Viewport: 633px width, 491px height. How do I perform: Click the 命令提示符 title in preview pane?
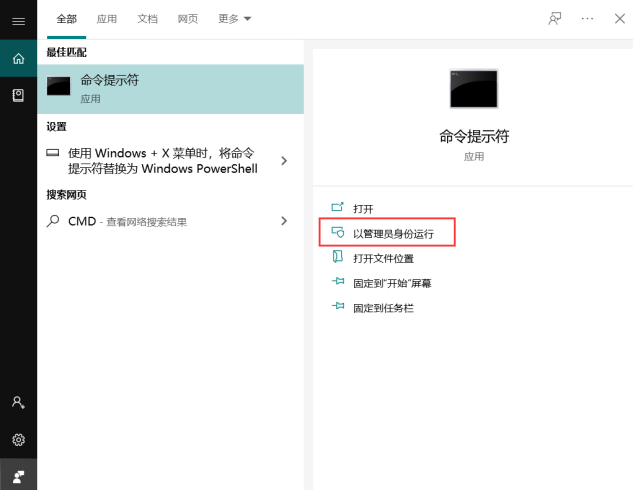coord(474,136)
